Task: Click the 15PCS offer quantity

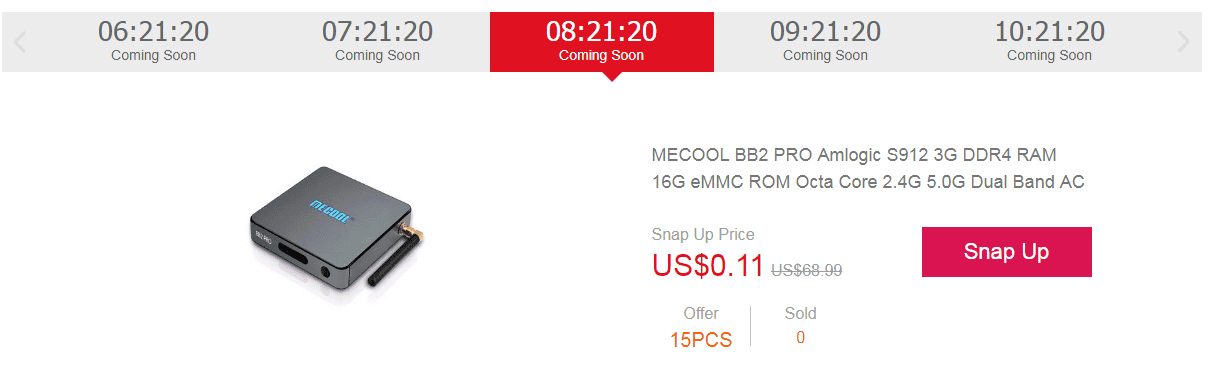Action: click(701, 340)
